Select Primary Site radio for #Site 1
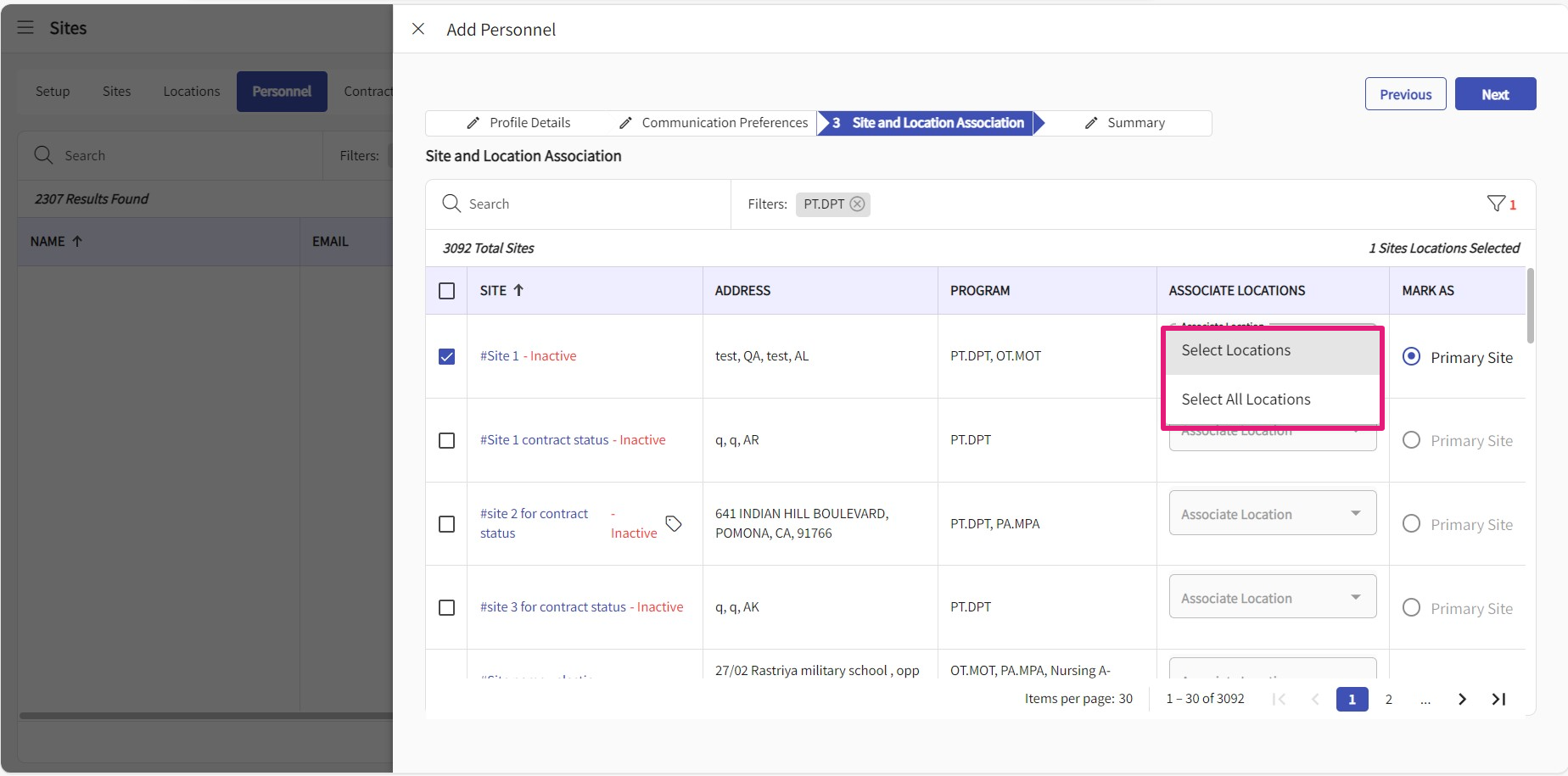1568x776 pixels. [1411, 357]
